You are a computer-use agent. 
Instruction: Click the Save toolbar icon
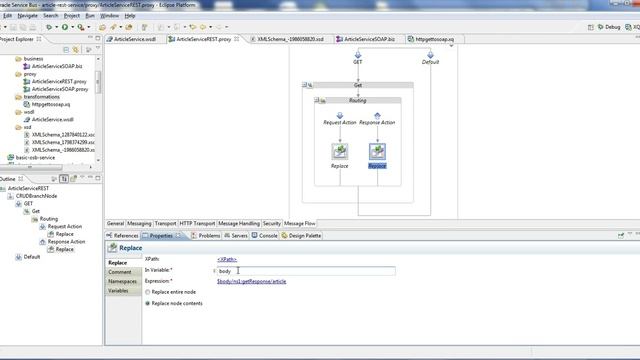point(13,27)
